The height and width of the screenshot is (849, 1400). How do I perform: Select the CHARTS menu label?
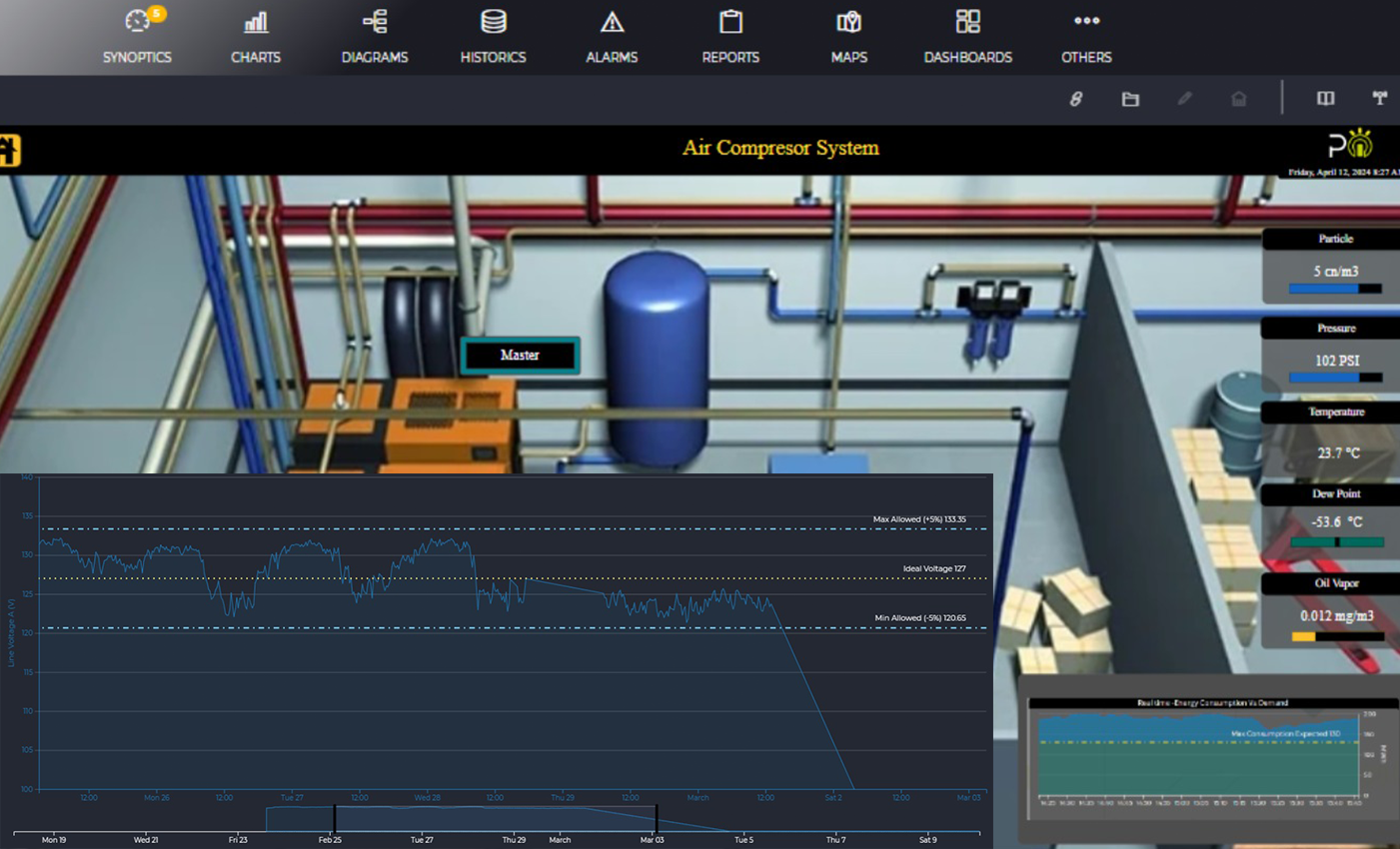pyautogui.click(x=256, y=57)
